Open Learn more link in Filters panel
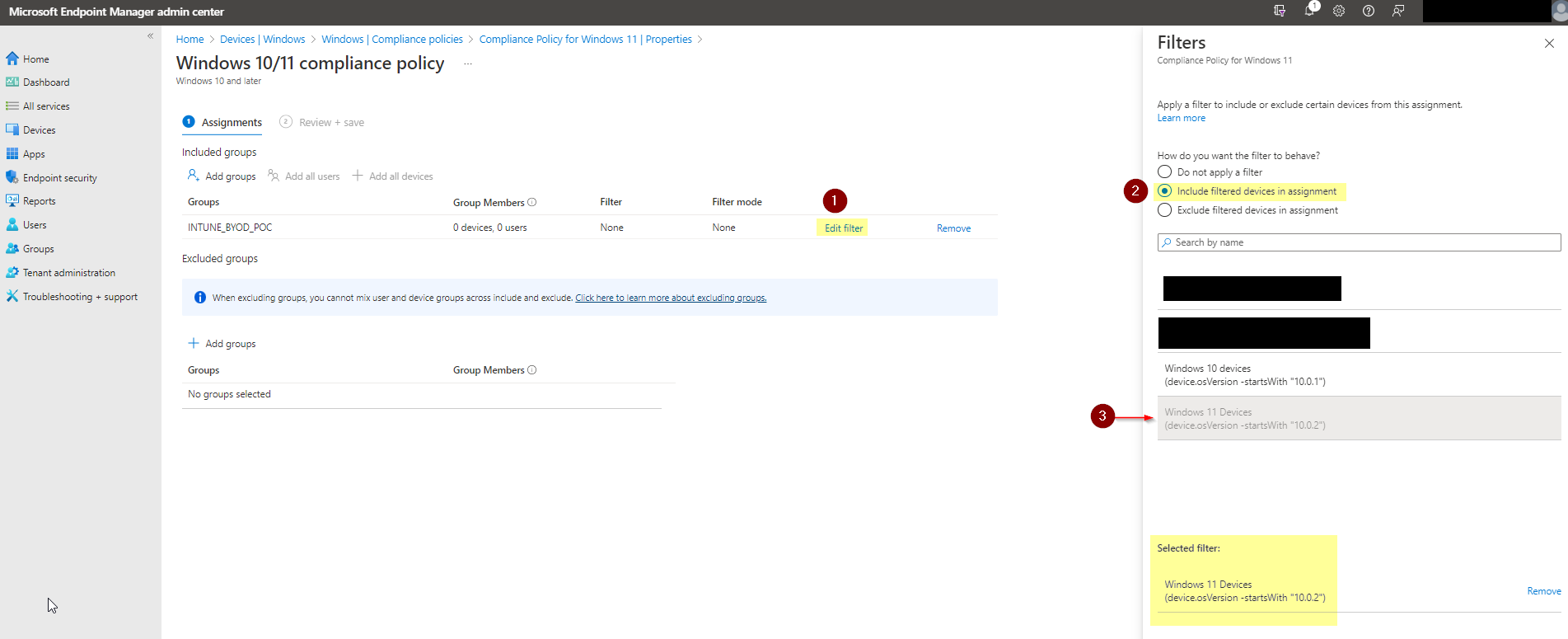 1181,118
